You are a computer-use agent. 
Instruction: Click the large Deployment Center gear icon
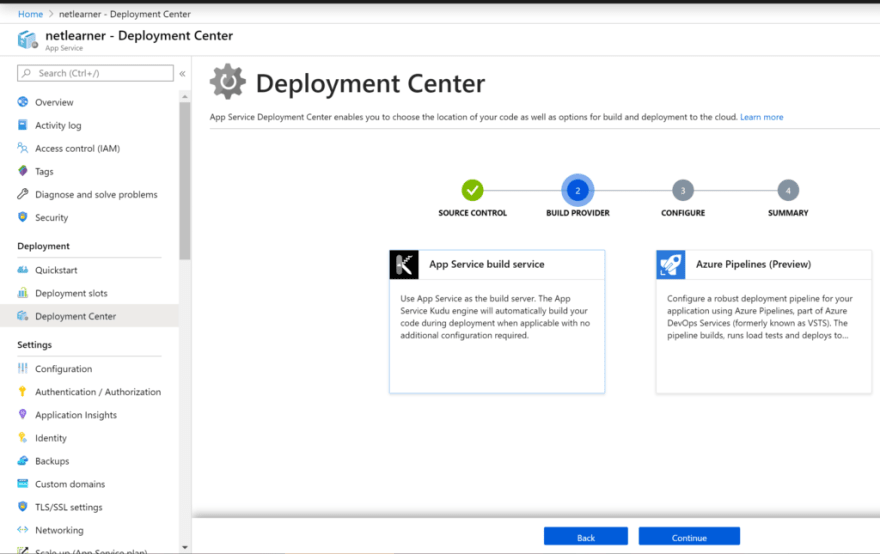(228, 82)
